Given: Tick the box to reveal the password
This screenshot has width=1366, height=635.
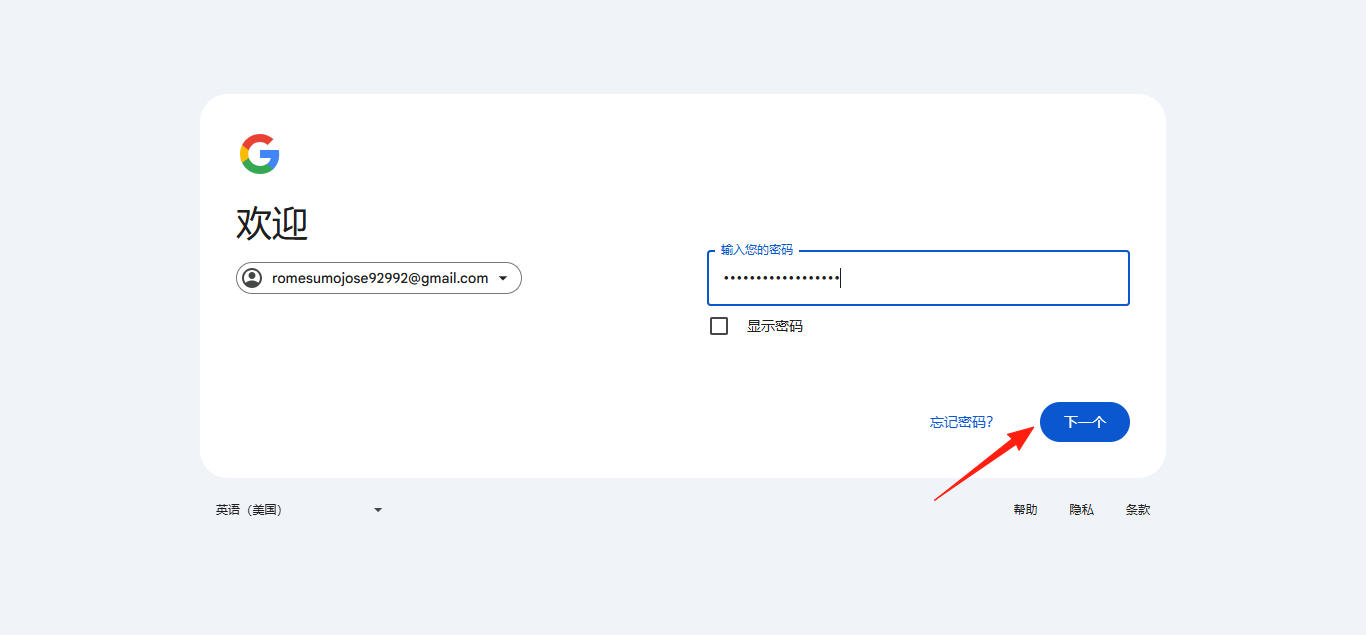Looking at the screenshot, I should coord(718,325).
